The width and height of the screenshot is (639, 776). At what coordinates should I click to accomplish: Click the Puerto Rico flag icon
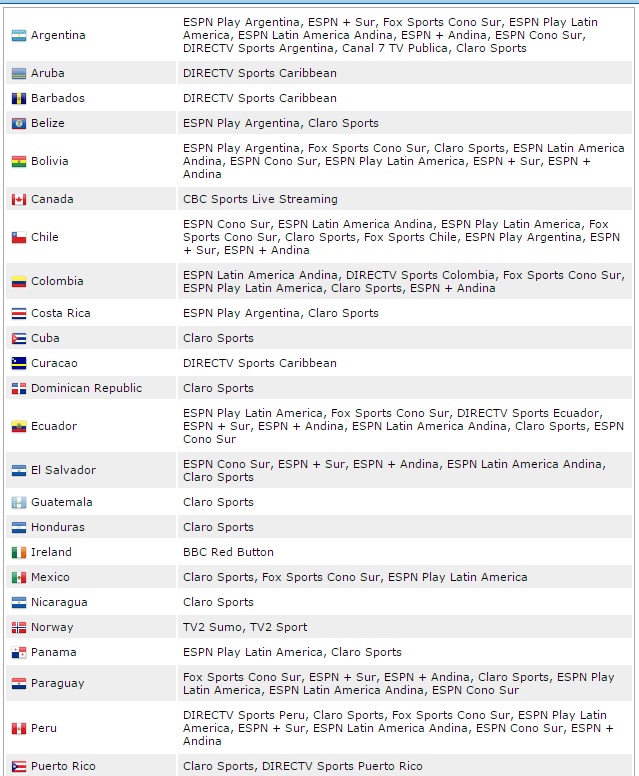pos(19,767)
